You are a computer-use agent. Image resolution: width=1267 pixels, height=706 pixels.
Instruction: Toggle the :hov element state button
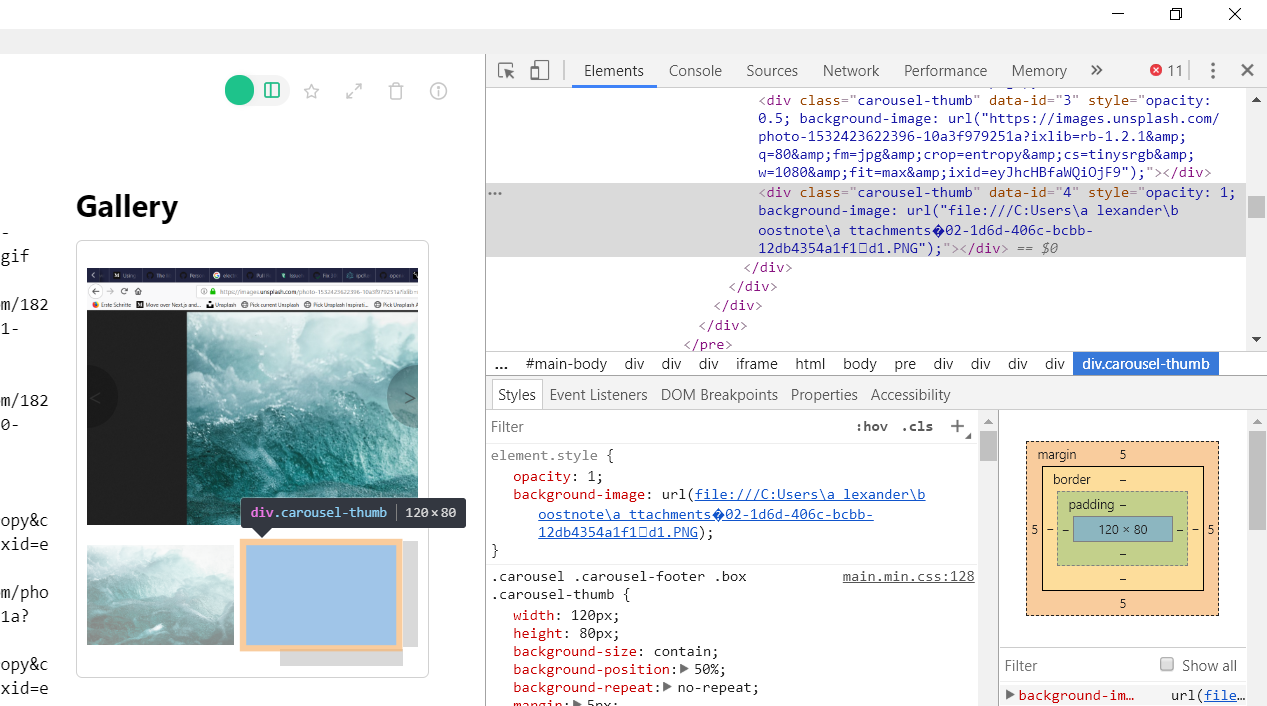[x=872, y=426]
